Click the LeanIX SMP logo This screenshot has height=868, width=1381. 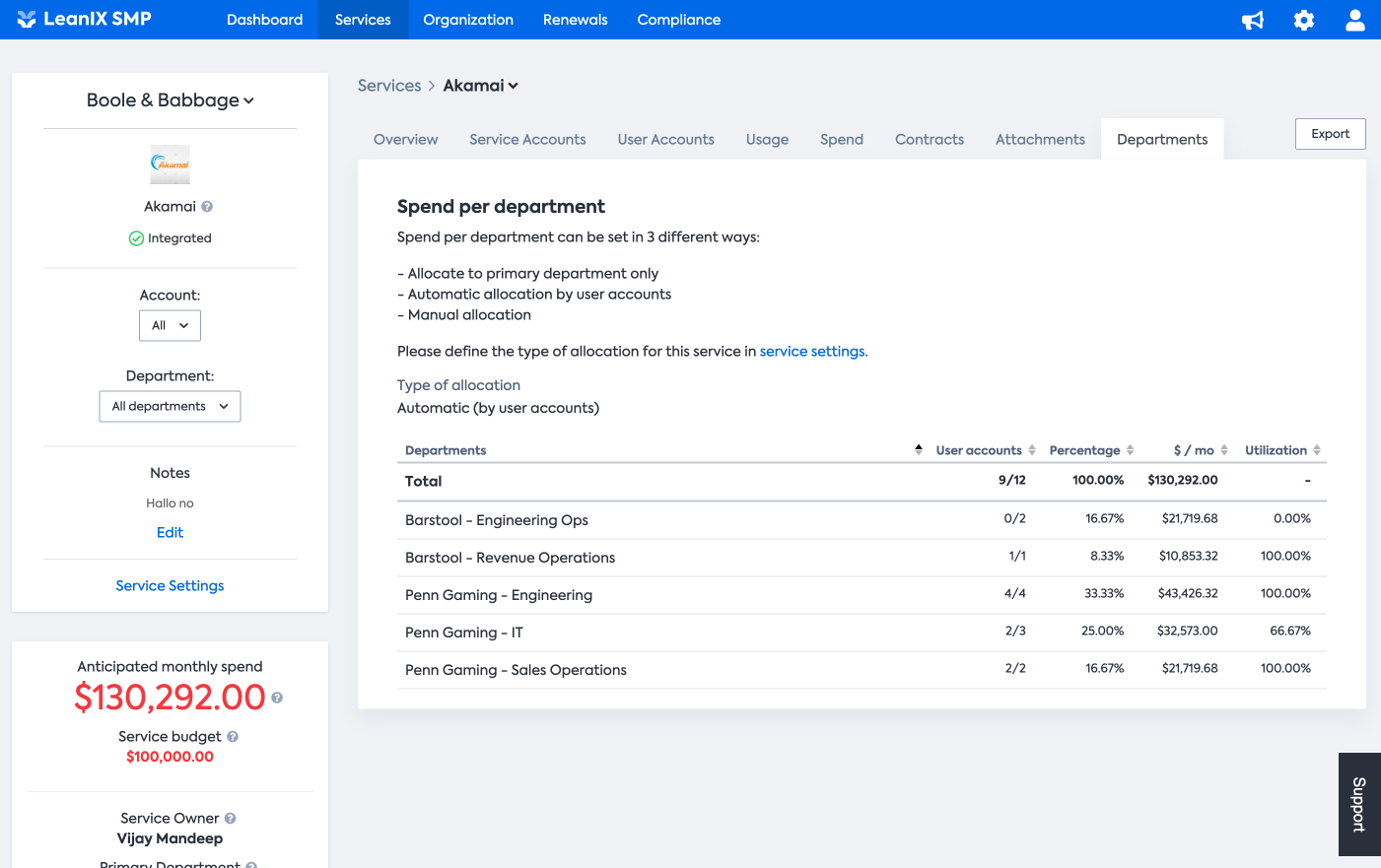(x=85, y=19)
